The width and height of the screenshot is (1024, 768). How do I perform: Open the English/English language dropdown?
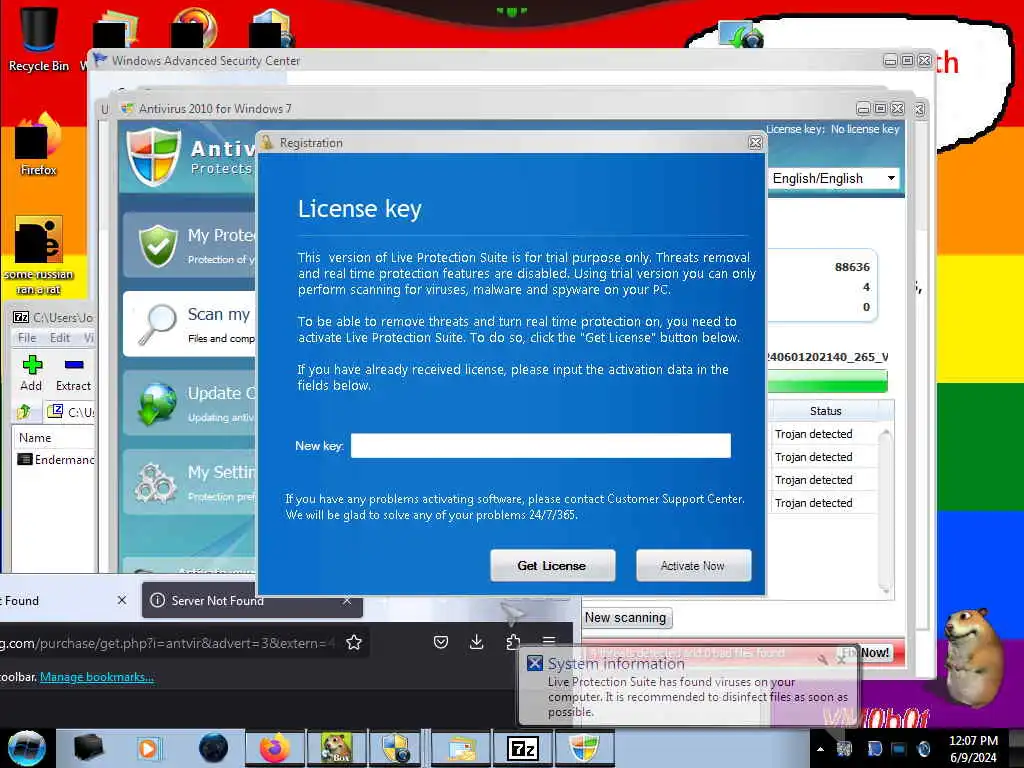(834, 178)
